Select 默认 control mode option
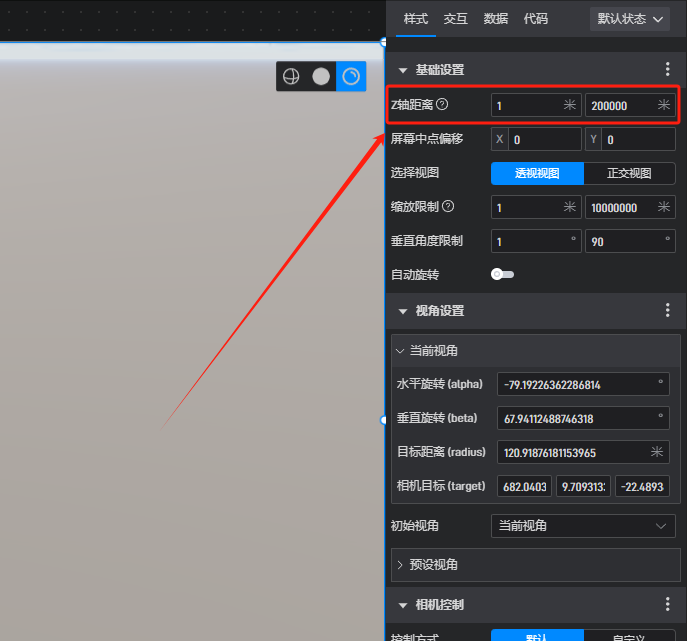Viewport: 687px width, 641px height. pyautogui.click(x=537, y=636)
